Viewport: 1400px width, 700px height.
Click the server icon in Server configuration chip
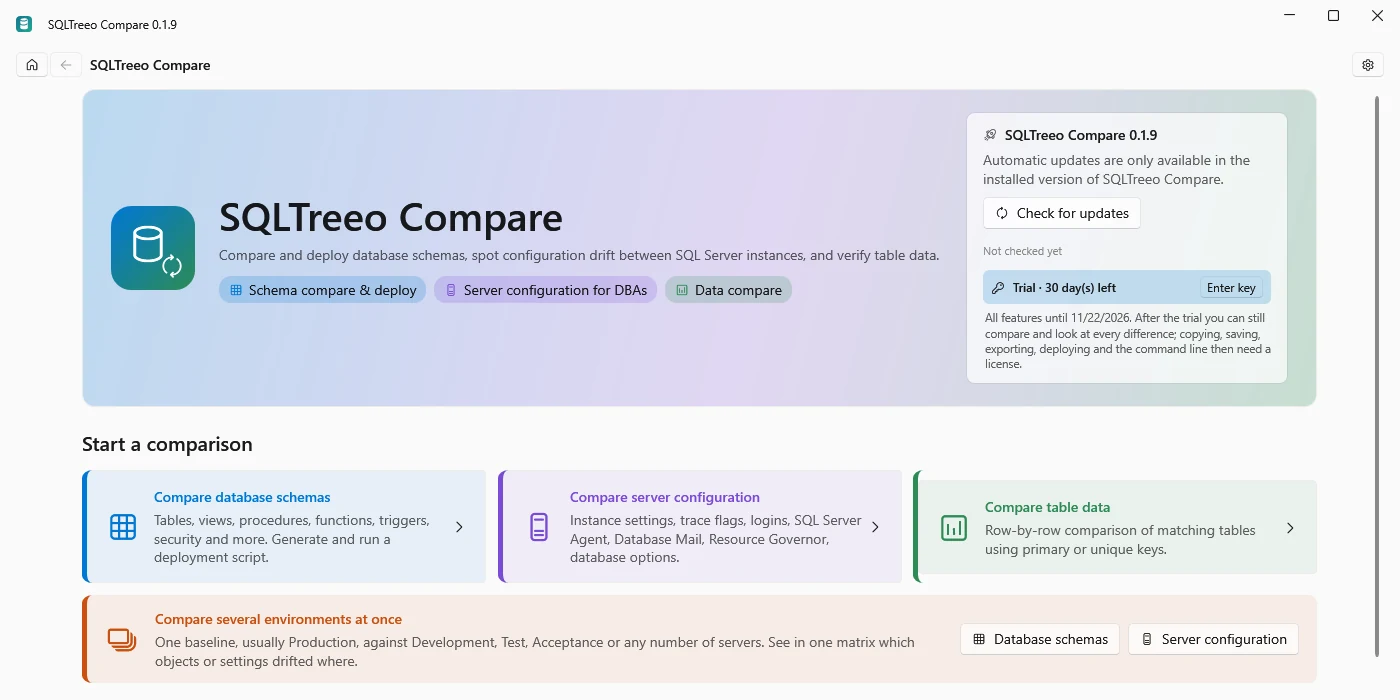451,290
